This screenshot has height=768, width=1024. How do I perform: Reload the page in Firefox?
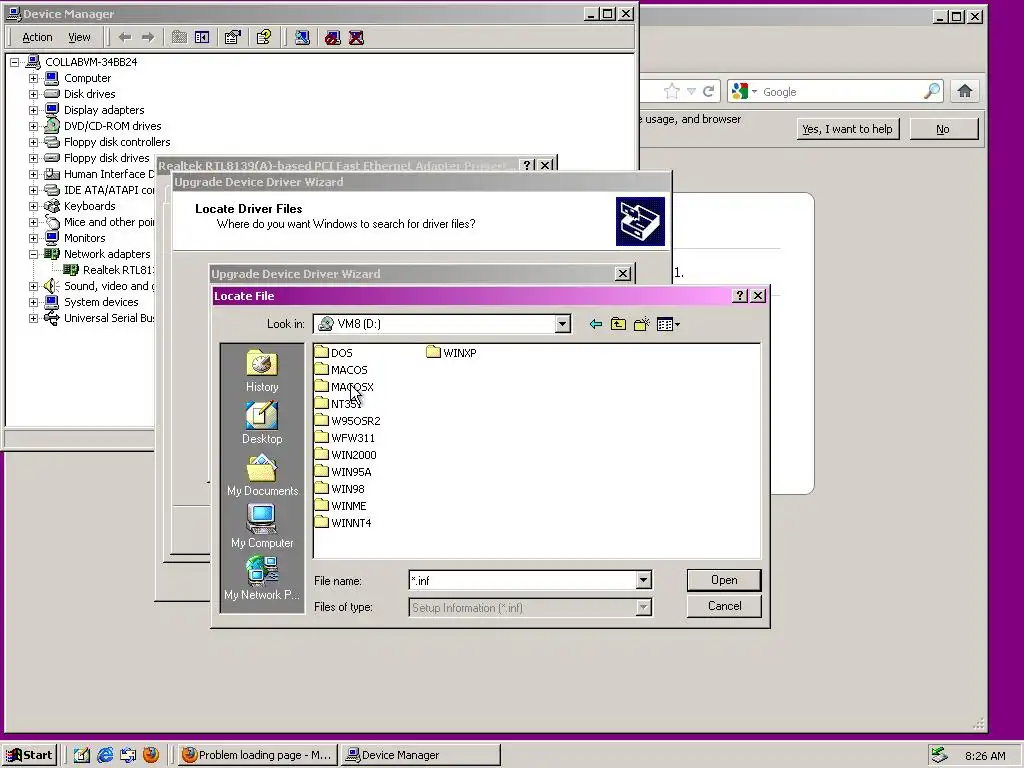tap(709, 91)
